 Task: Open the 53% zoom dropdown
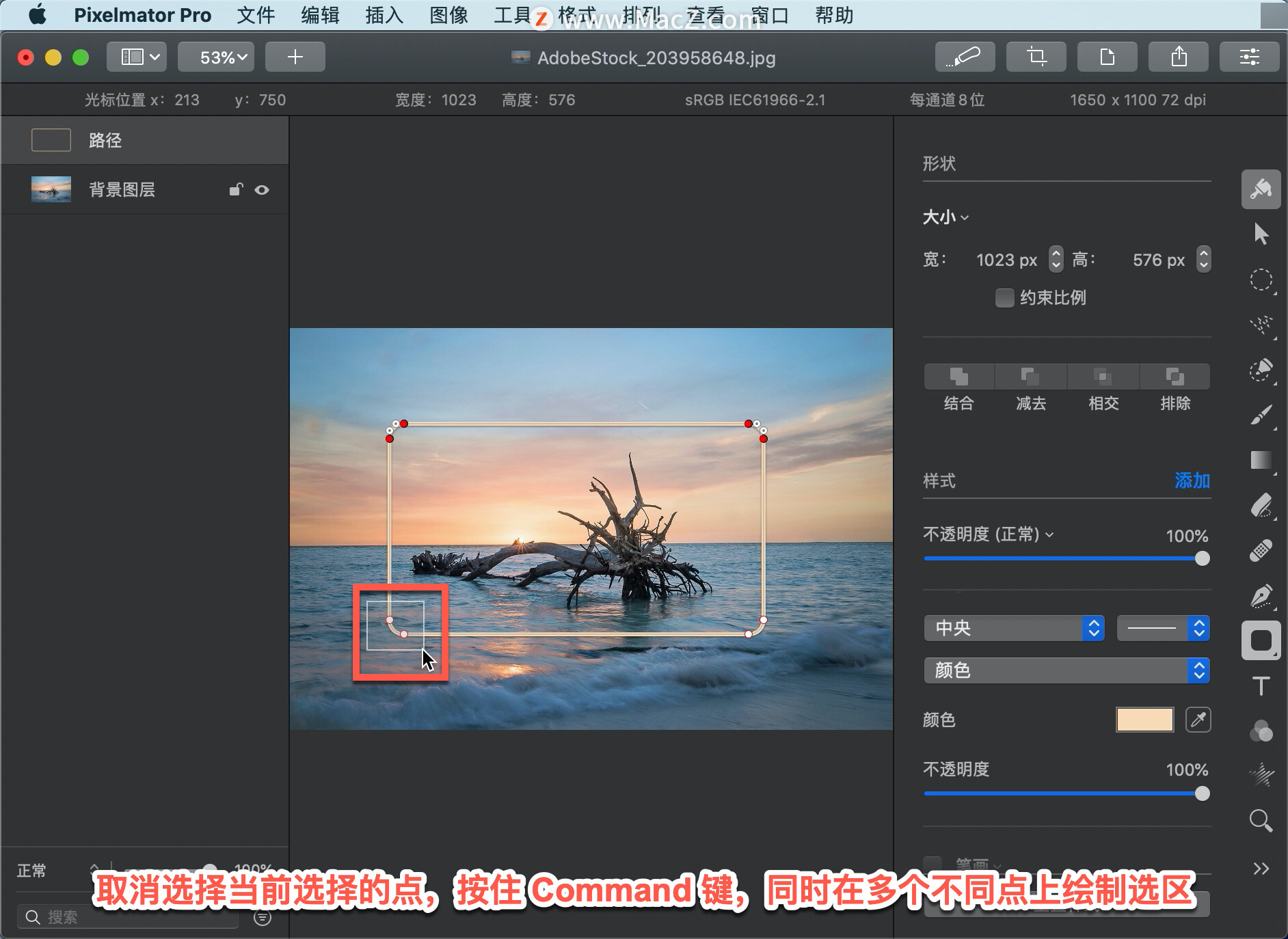215,57
